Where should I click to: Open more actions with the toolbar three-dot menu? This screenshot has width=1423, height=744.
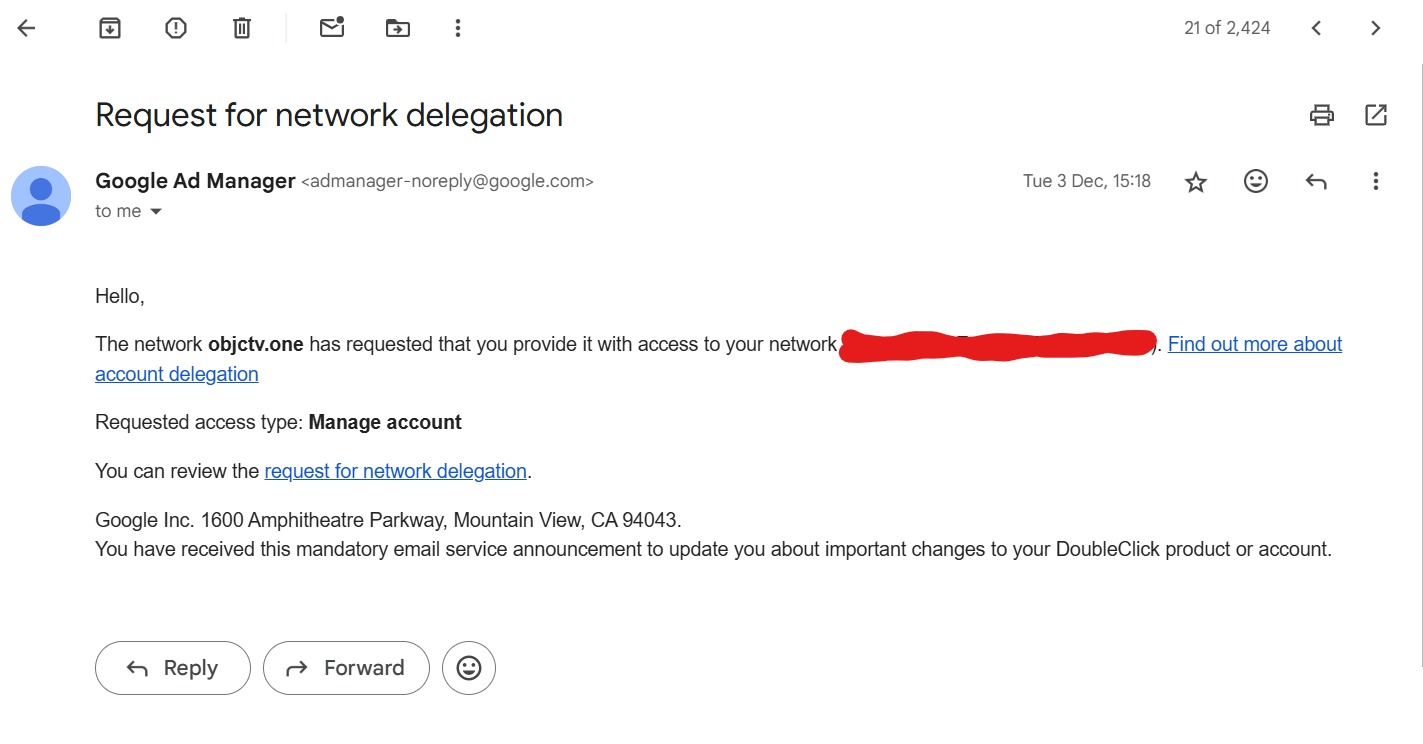[x=457, y=28]
